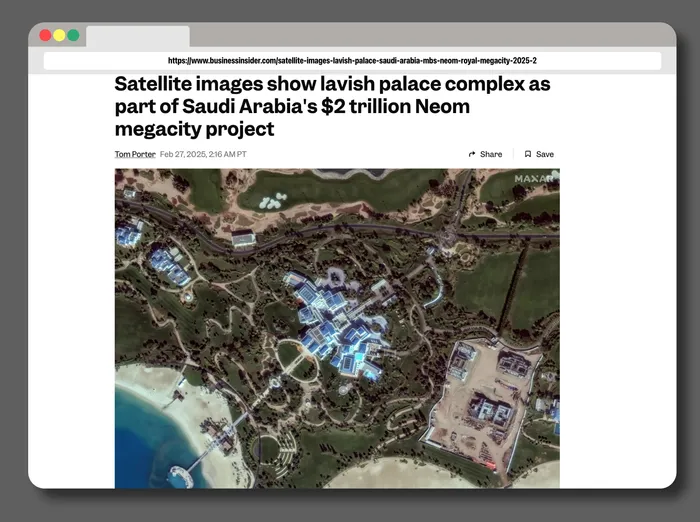Focus the businessinsider.com URL address bar
Image resolution: width=700 pixels, height=522 pixels.
click(352, 61)
